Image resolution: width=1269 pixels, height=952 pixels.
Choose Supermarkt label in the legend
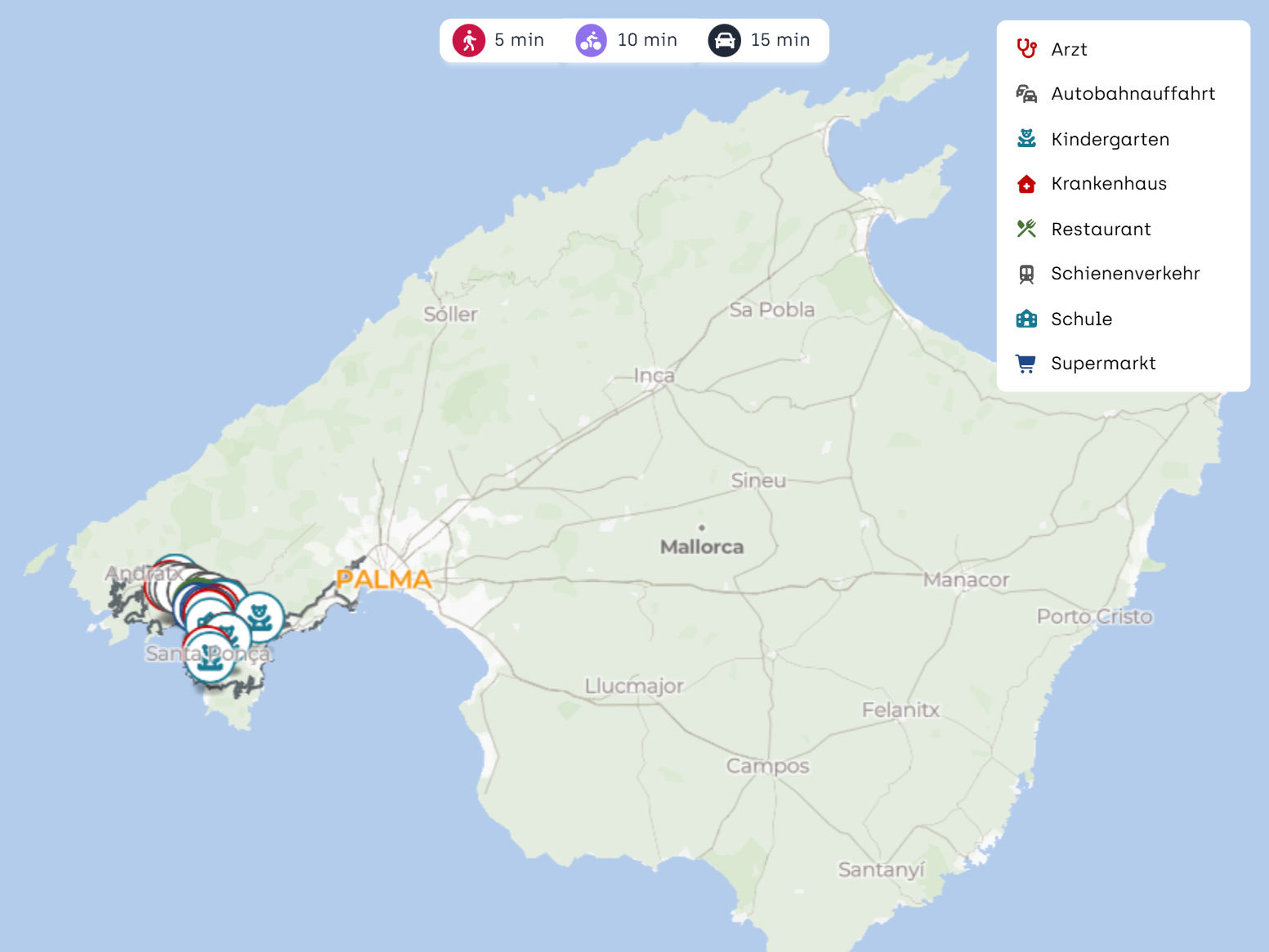pyautogui.click(x=1103, y=364)
